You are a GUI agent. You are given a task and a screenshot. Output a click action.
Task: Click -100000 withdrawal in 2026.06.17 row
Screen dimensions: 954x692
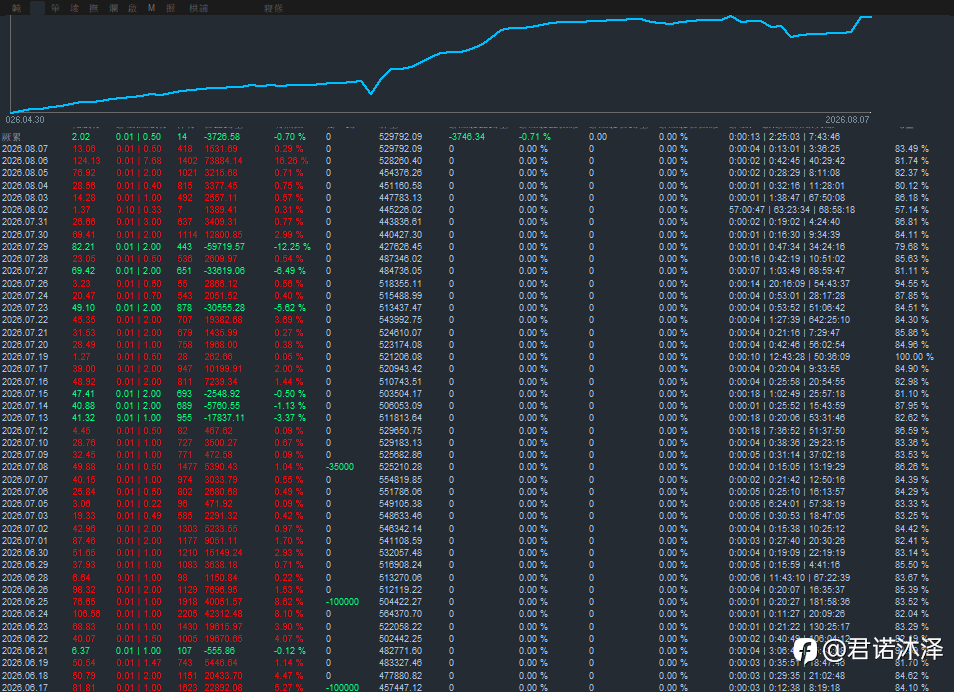pos(343,688)
